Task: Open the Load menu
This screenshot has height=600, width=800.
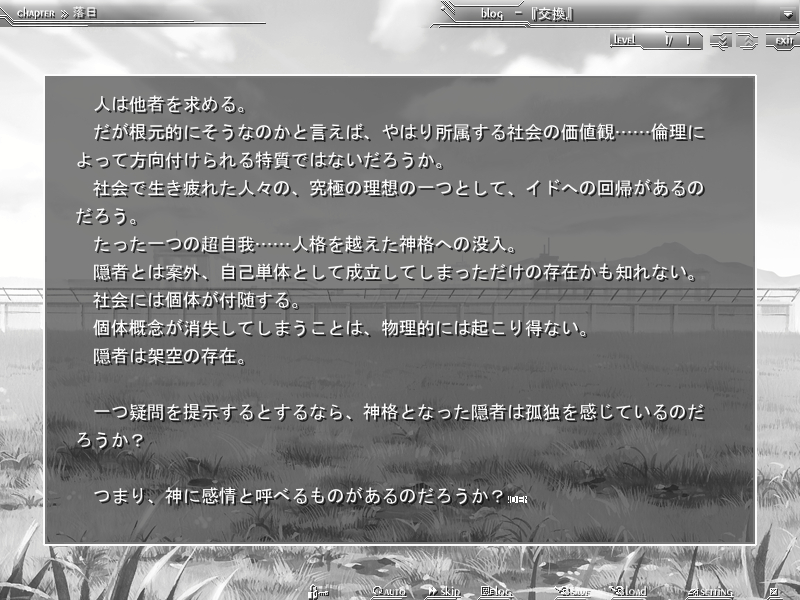Action: click(x=630, y=592)
